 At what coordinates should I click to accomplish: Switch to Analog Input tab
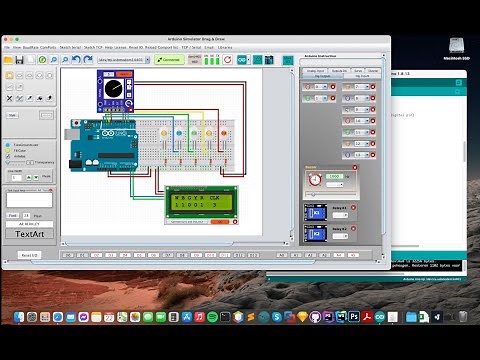pyautogui.click(x=315, y=71)
